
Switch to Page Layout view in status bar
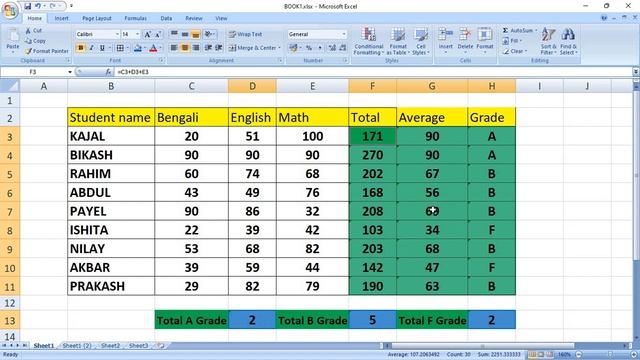click(x=541, y=355)
